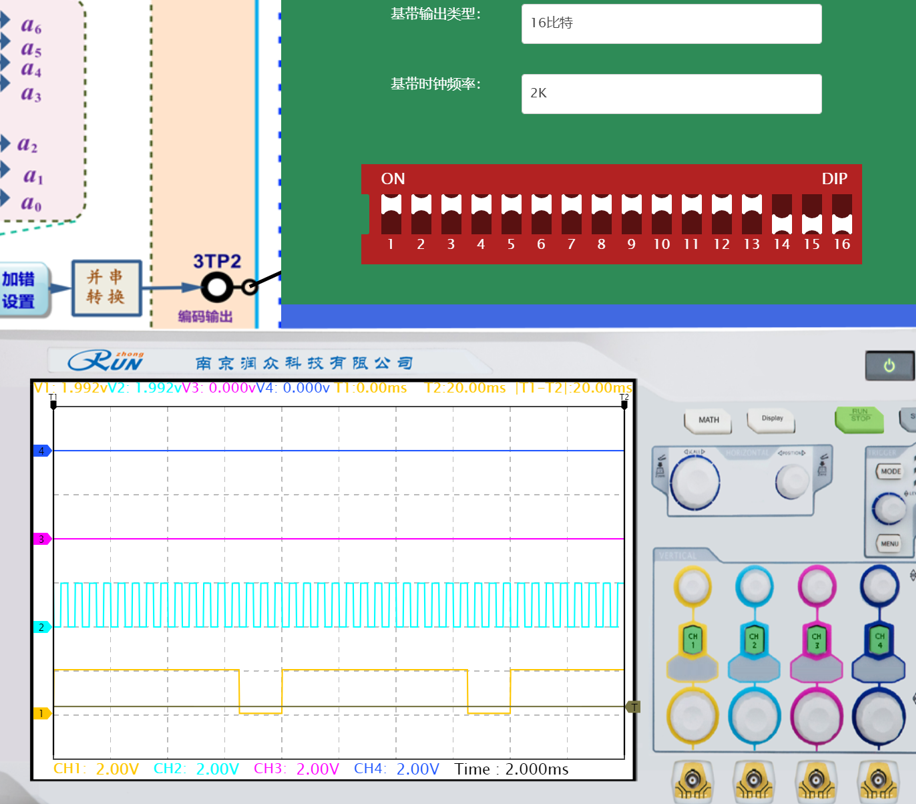This screenshot has width=916, height=804.
Task: Click the CH3 BNC input connector
Action: 816,780
